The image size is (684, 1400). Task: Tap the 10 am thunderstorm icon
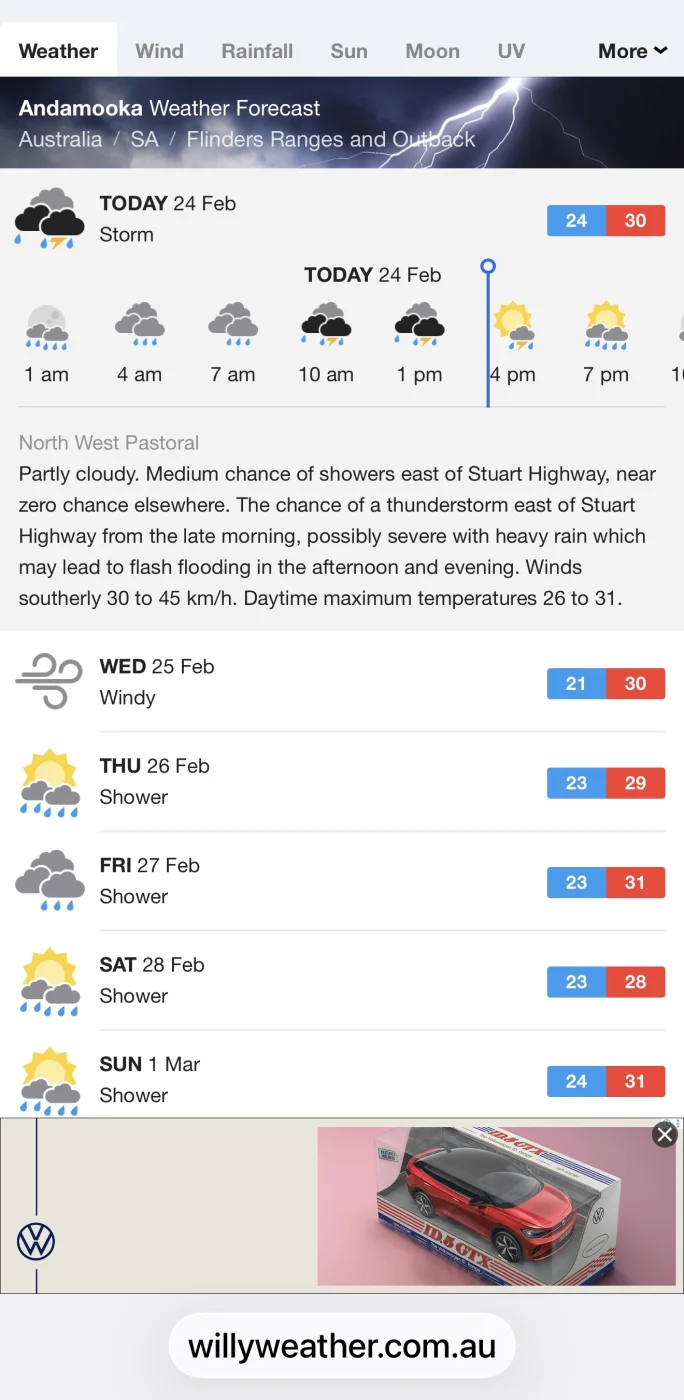(326, 325)
